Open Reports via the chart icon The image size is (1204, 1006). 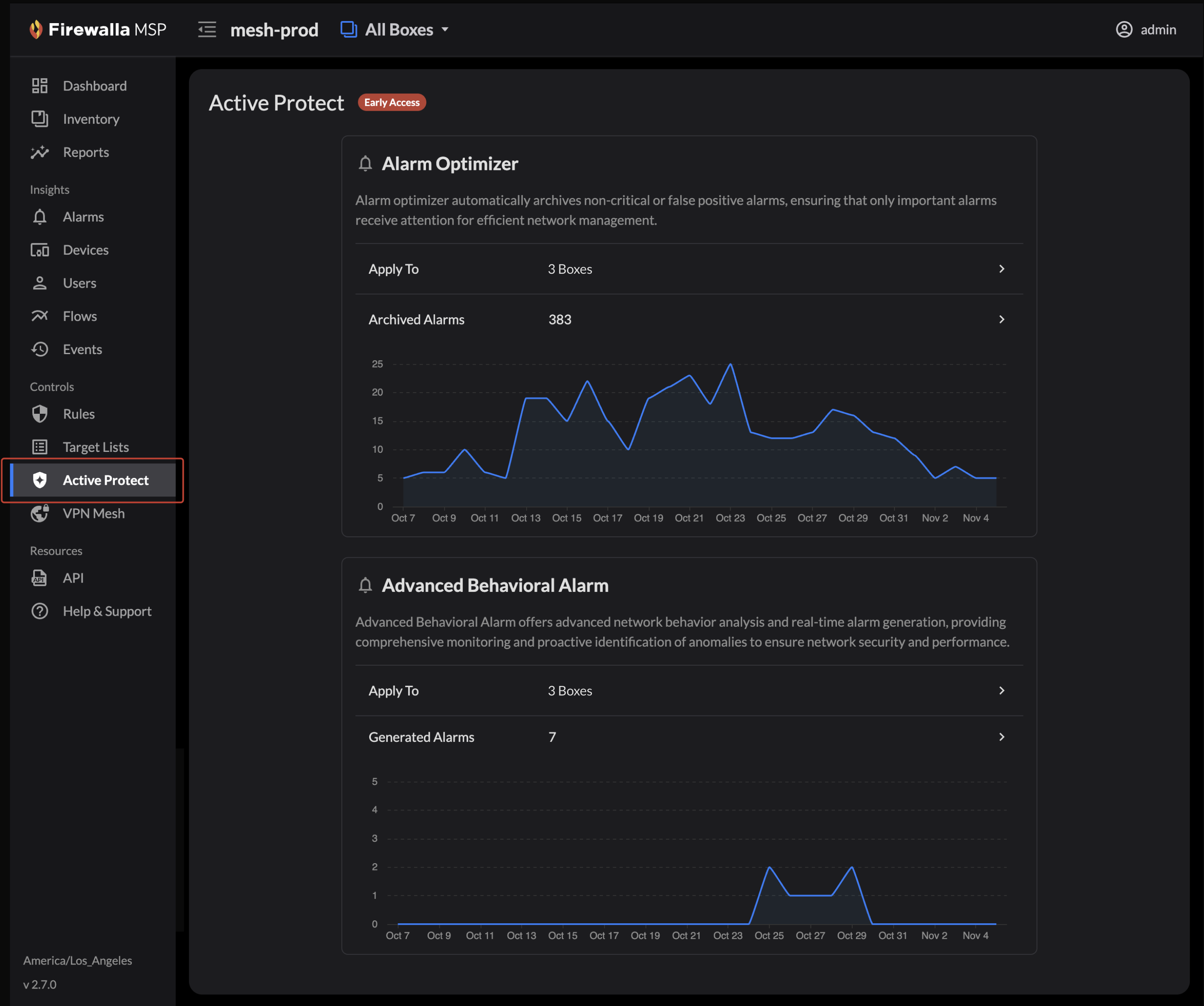[x=40, y=152]
